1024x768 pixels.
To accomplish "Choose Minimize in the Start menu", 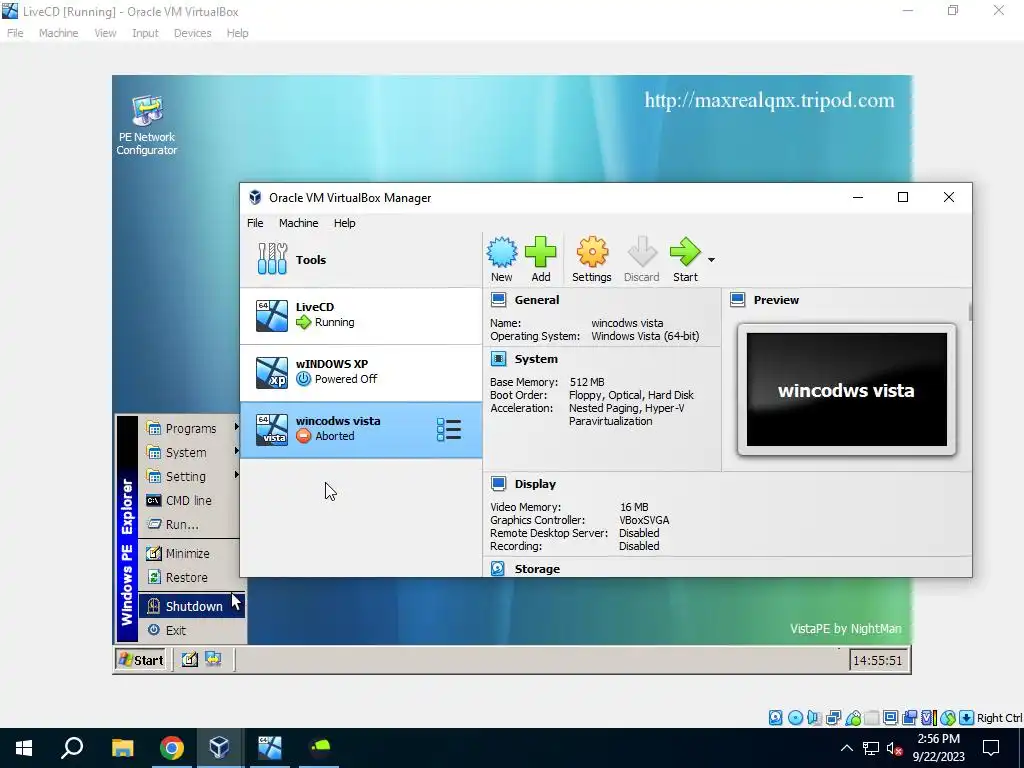I will point(190,554).
